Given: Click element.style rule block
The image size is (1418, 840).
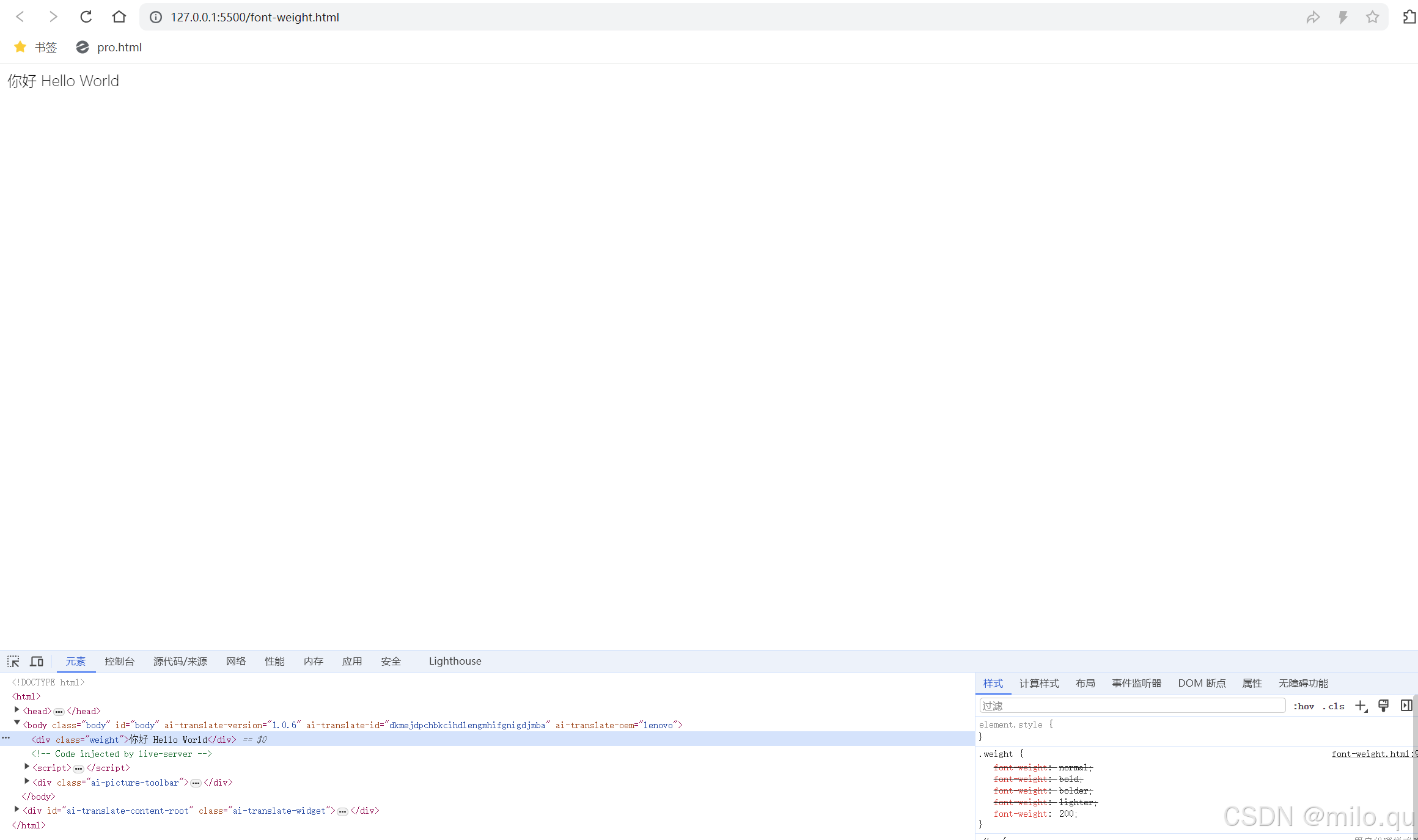Looking at the screenshot, I should tap(1195, 731).
